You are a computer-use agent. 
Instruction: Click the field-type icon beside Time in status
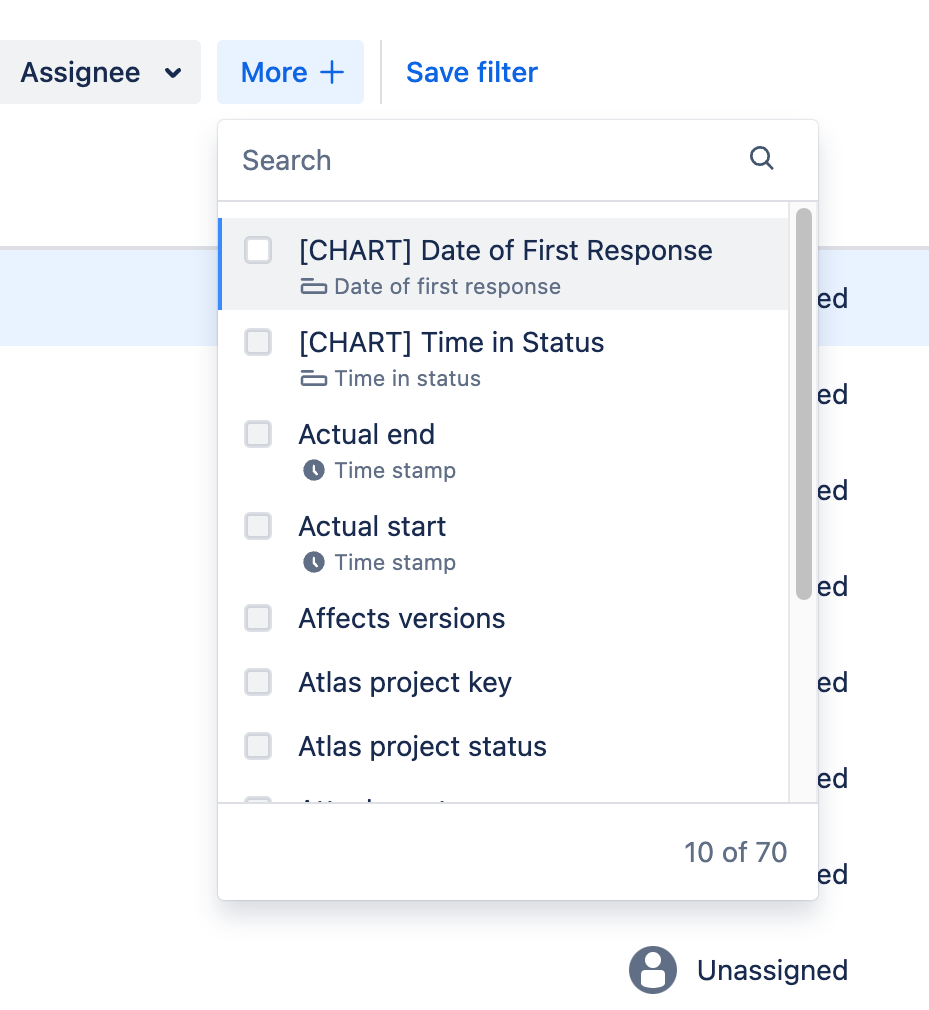point(314,379)
